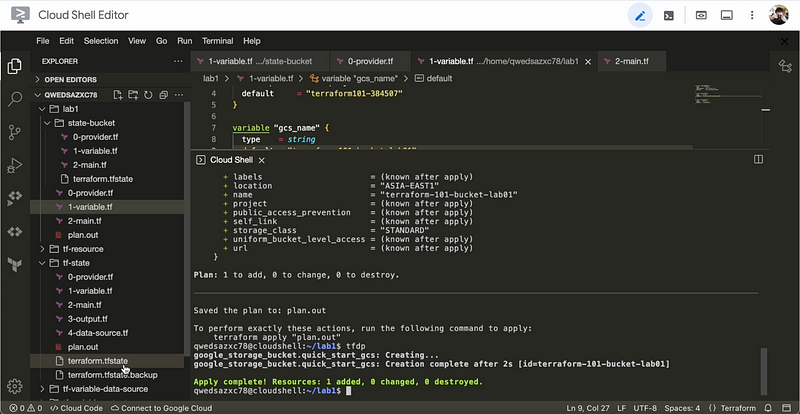Viewport: 800px width, 414px height.
Task: Click Ln 9, Col 27 cursor position
Action: click(588, 408)
